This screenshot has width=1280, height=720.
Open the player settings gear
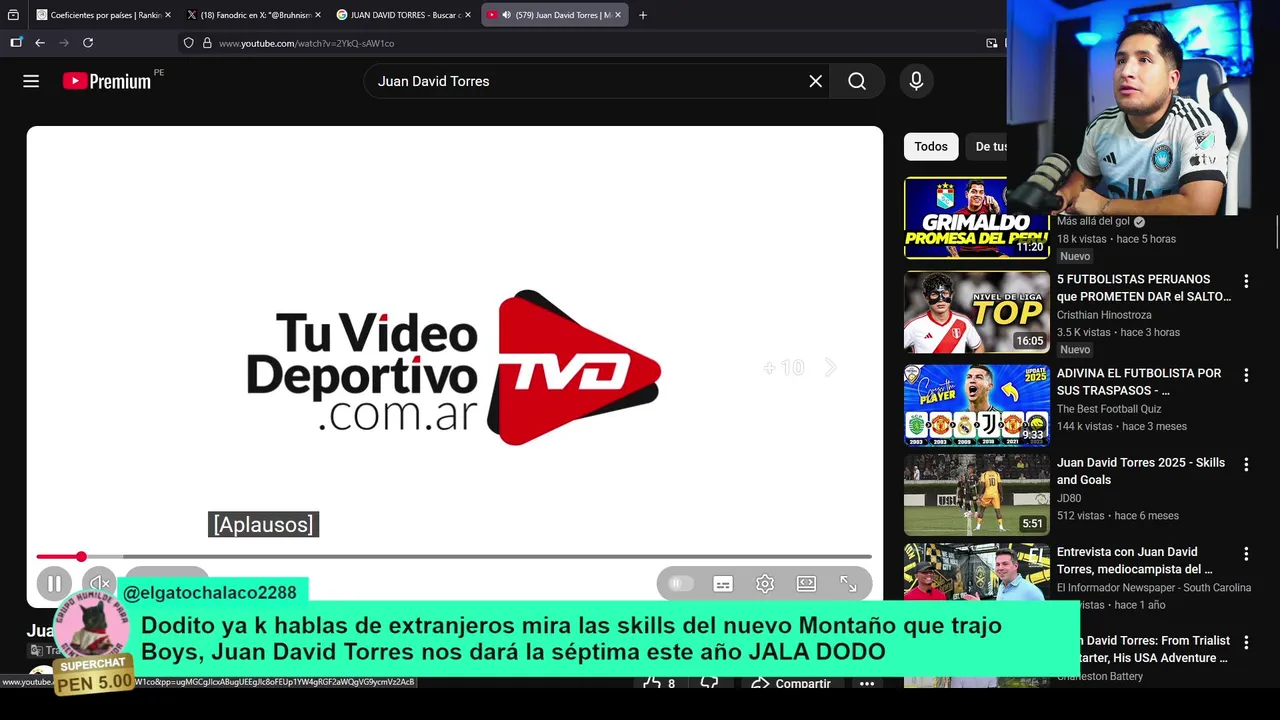coord(765,583)
